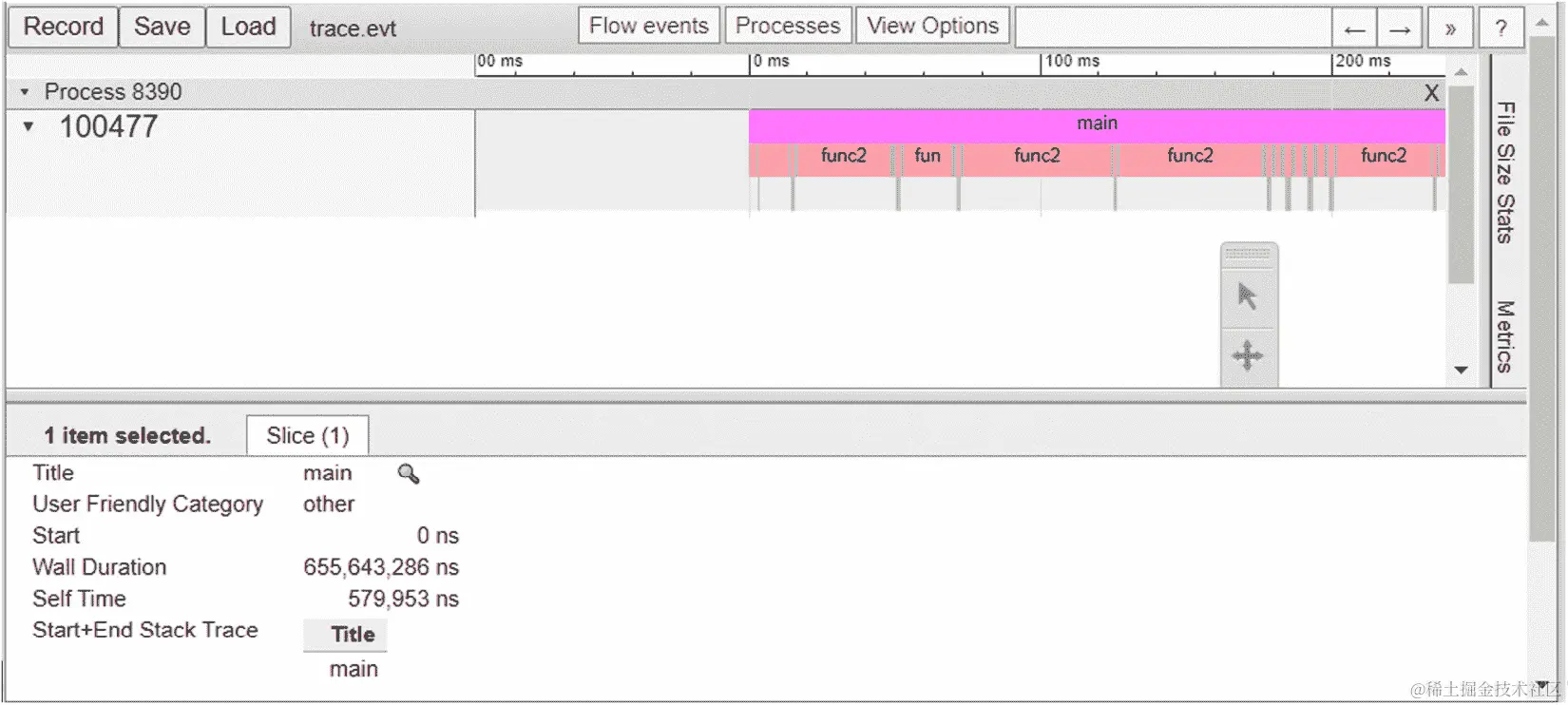Click Wall Duration value 655,643,286 ns

[x=381, y=567]
